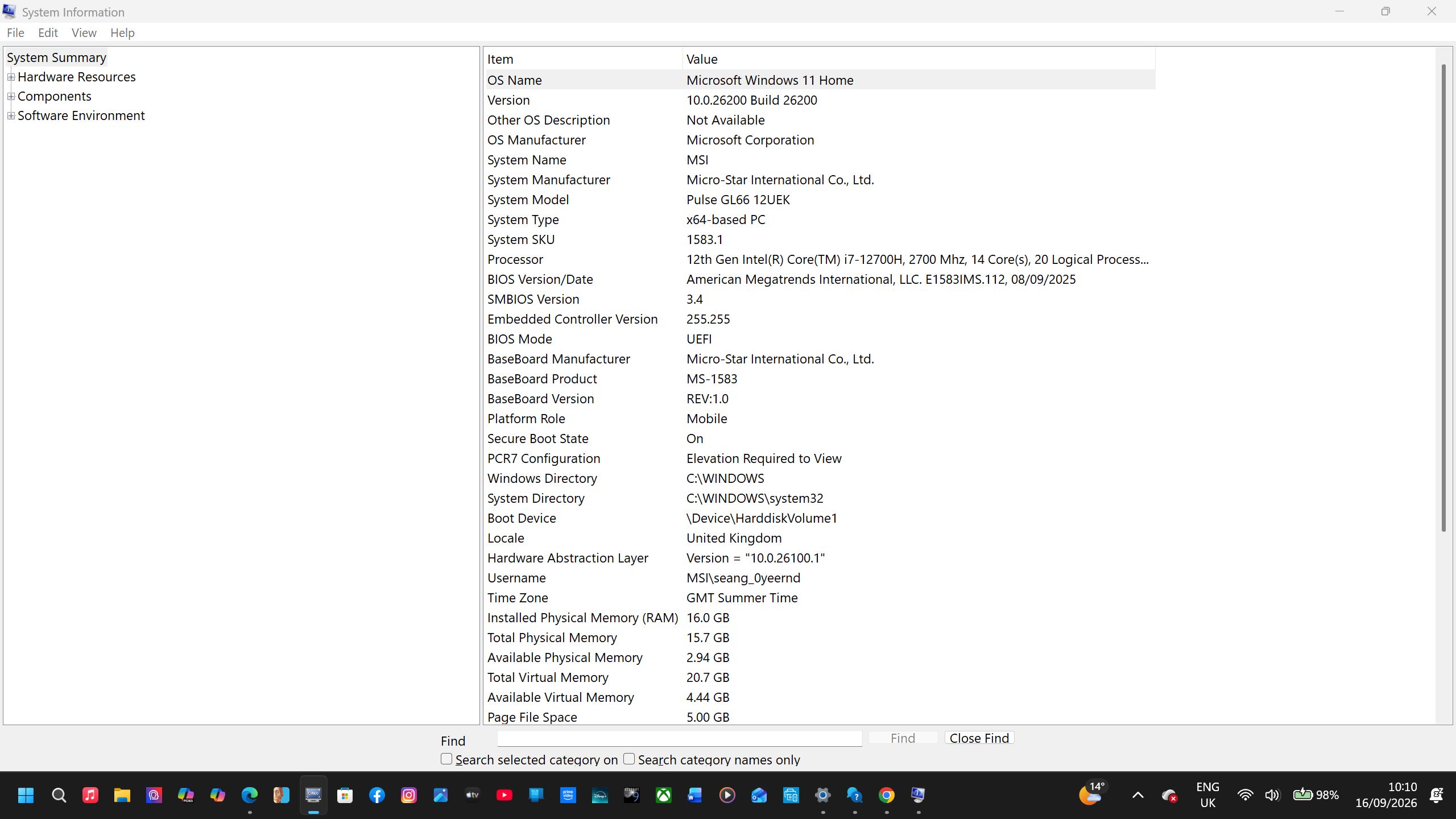The image size is (1456, 819).
Task: Click the 'Pulse GL66 12UEK' value
Action: pos(738,200)
